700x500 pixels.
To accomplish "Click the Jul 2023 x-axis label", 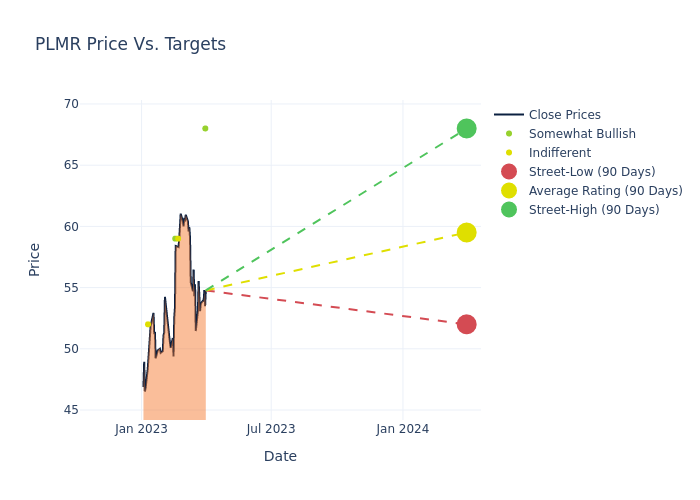I will click(x=271, y=429).
